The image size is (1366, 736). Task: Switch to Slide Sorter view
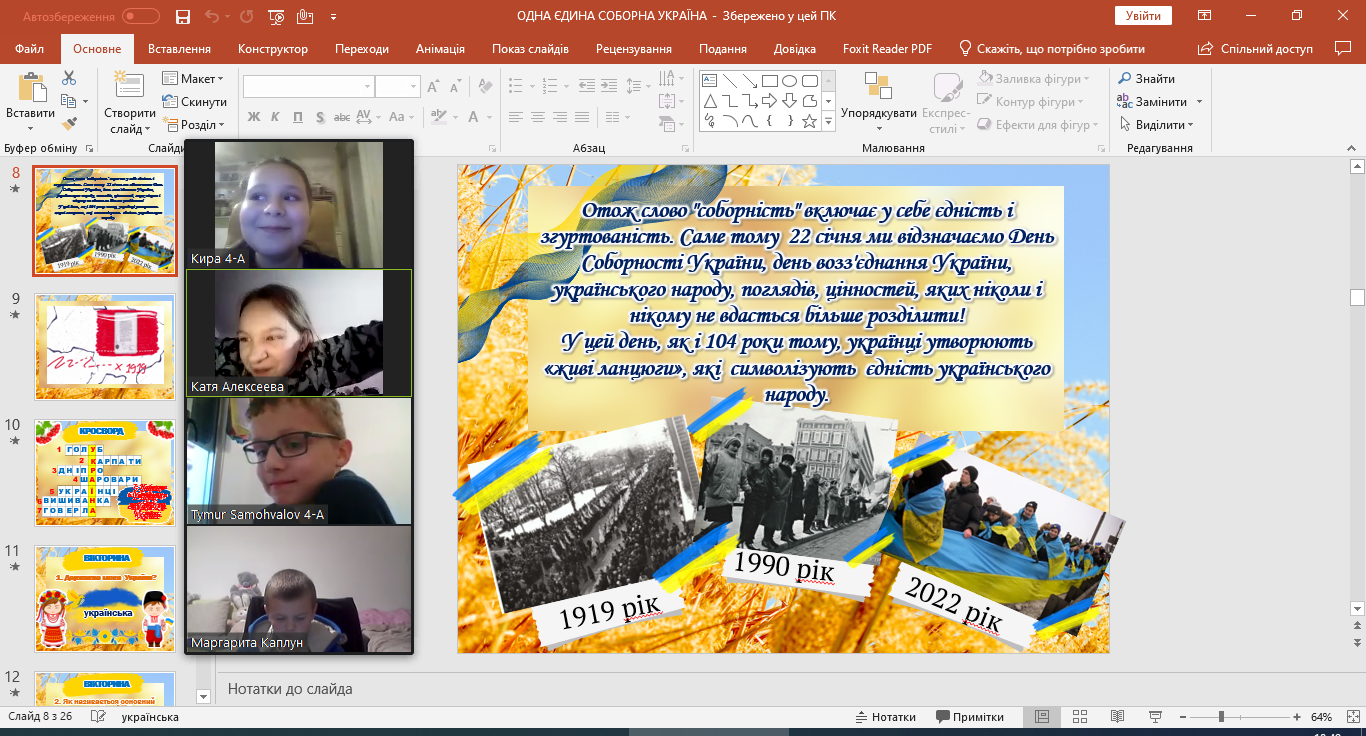pos(1079,717)
